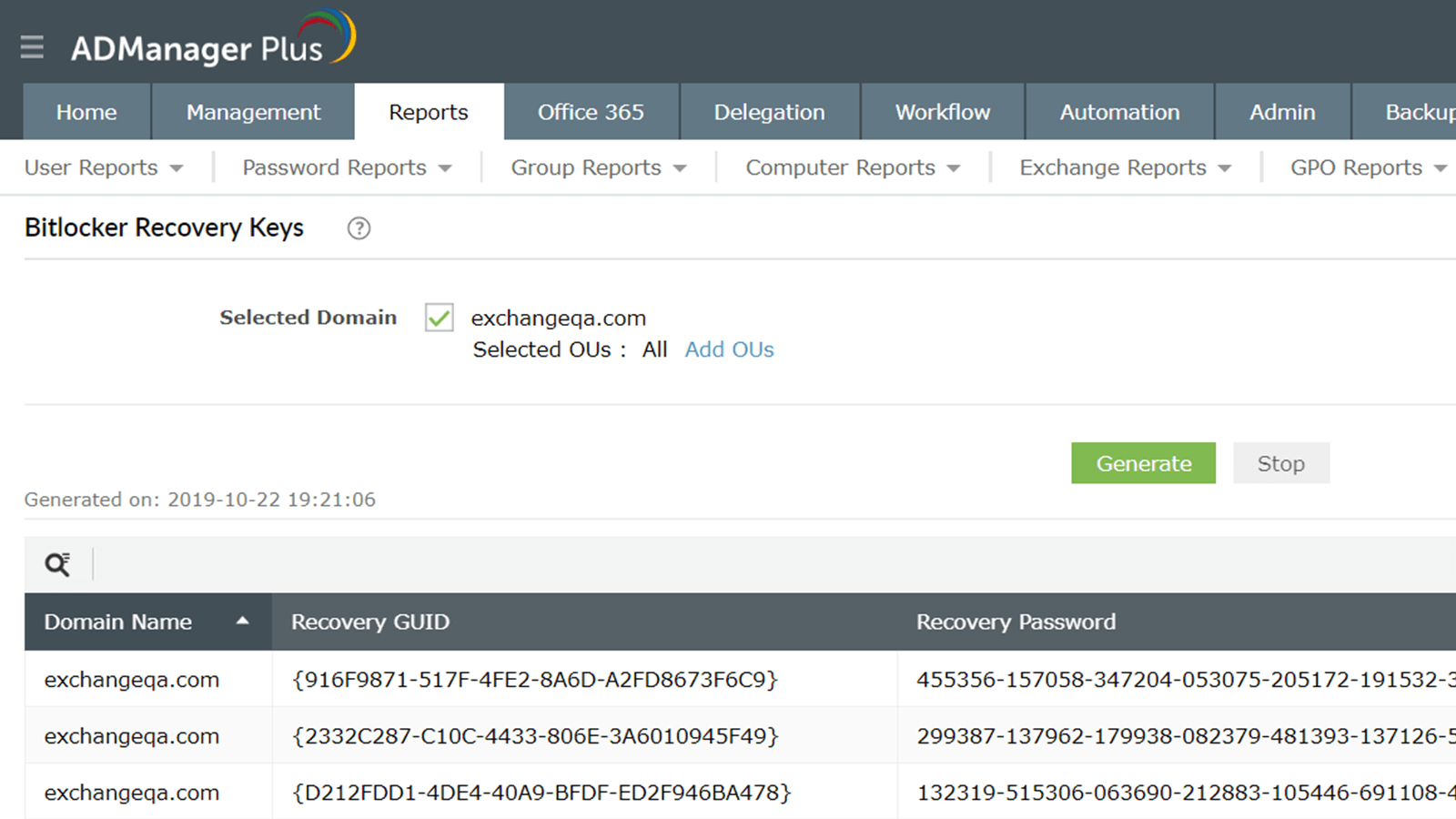Go to the Admin tab

click(x=1282, y=112)
